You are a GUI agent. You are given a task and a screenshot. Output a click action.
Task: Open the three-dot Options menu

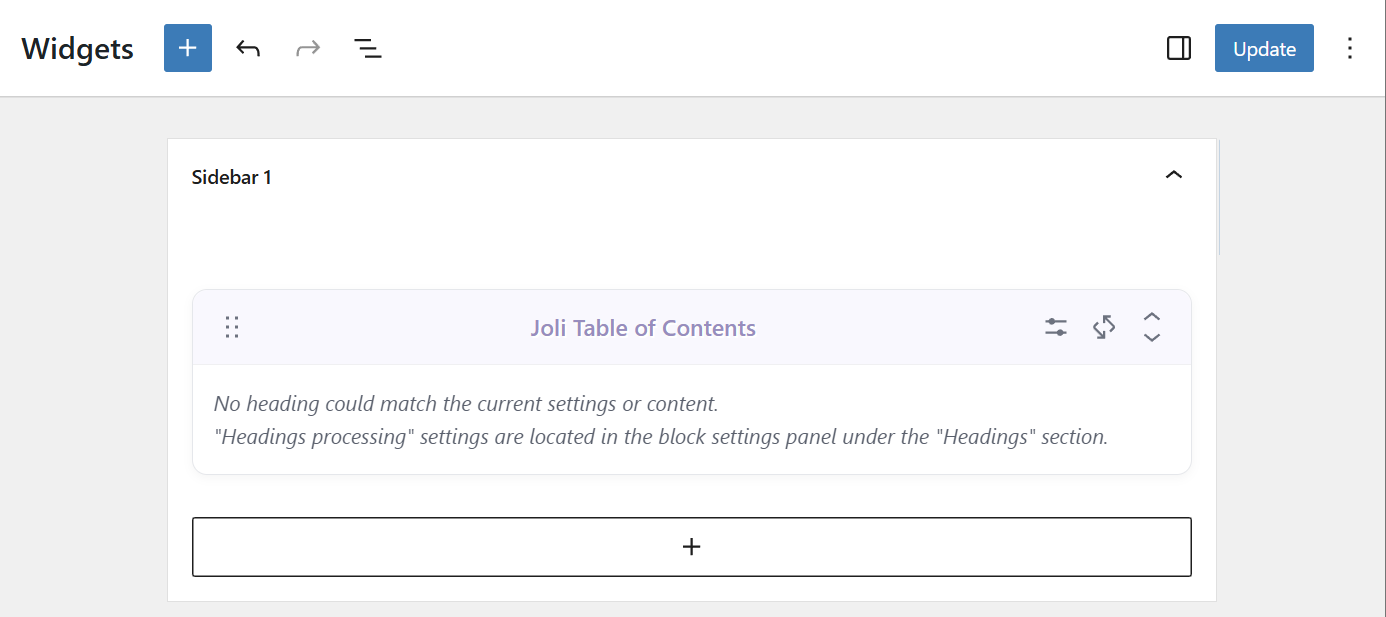click(1350, 48)
